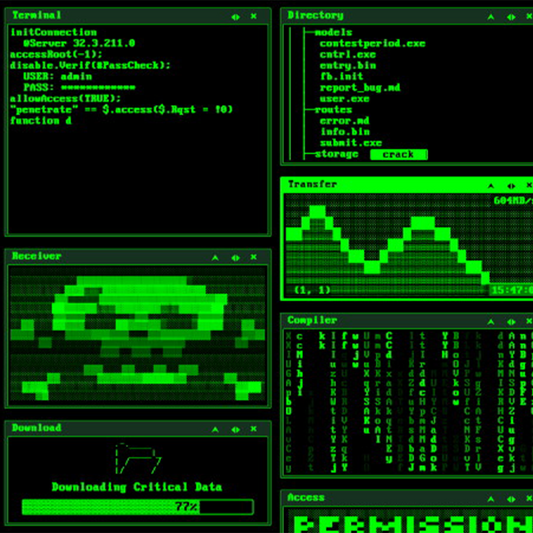Collapse the routes folder in Directory
Screen dimensions: 533x533
(333, 109)
